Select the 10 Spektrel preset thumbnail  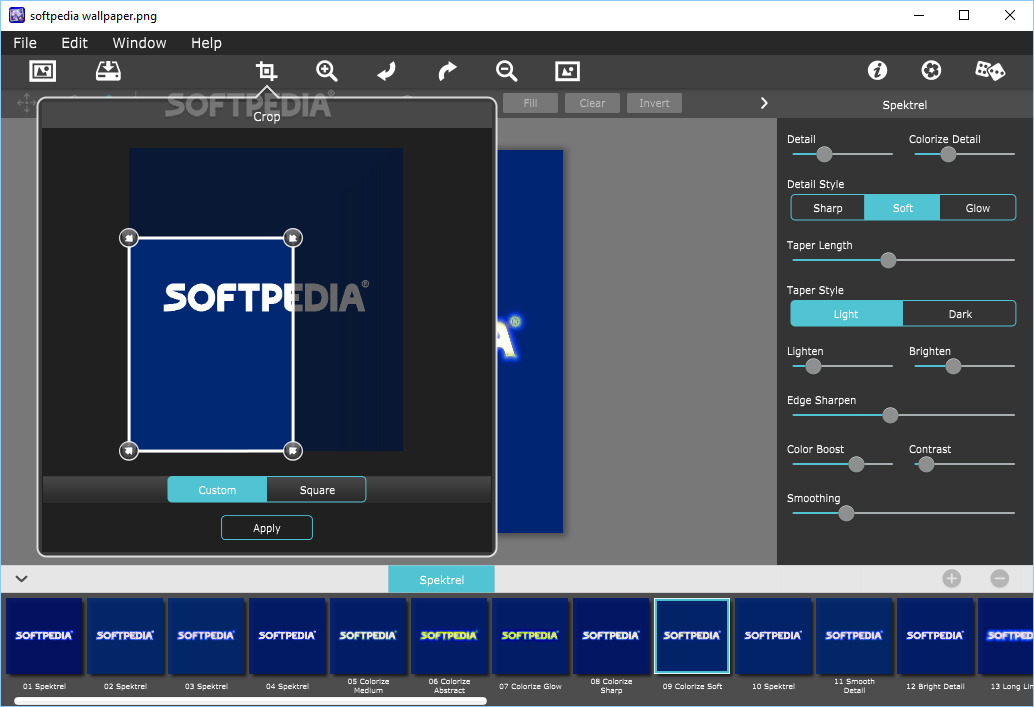click(x=773, y=636)
